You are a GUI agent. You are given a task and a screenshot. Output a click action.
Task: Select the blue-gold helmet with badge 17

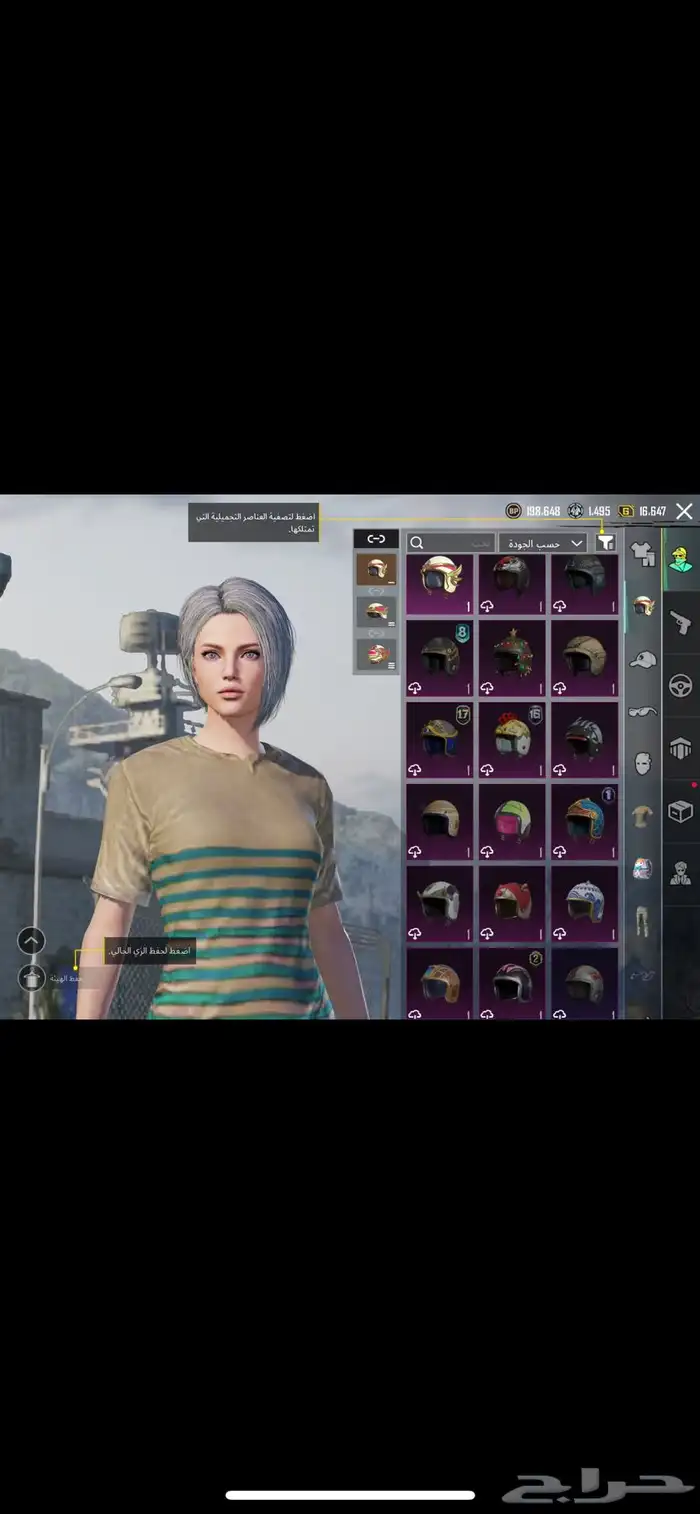[439, 740]
